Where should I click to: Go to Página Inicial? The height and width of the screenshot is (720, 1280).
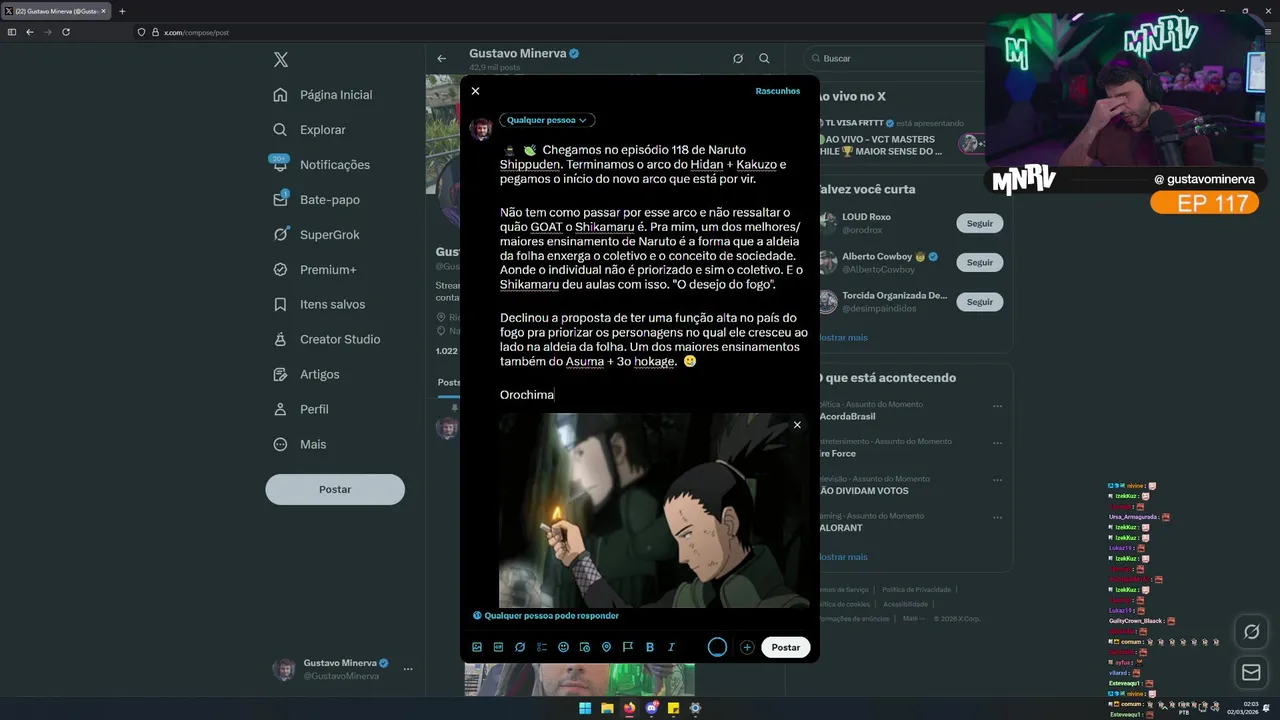(x=323, y=95)
